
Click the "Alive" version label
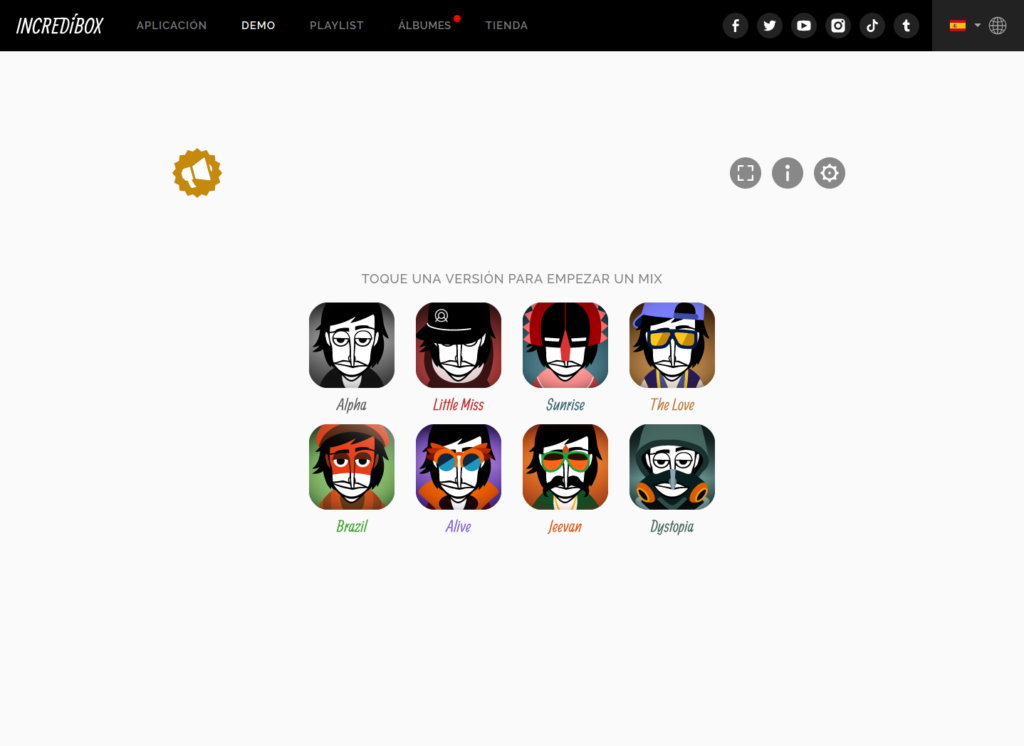click(458, 527)
